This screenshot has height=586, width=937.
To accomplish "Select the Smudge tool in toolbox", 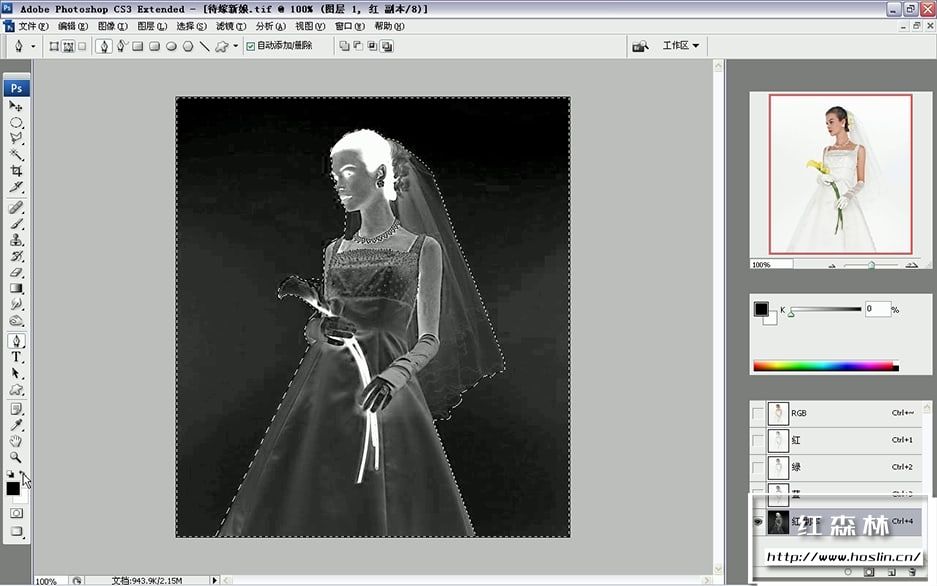I will pyautogui.click(x=16, y=304).
